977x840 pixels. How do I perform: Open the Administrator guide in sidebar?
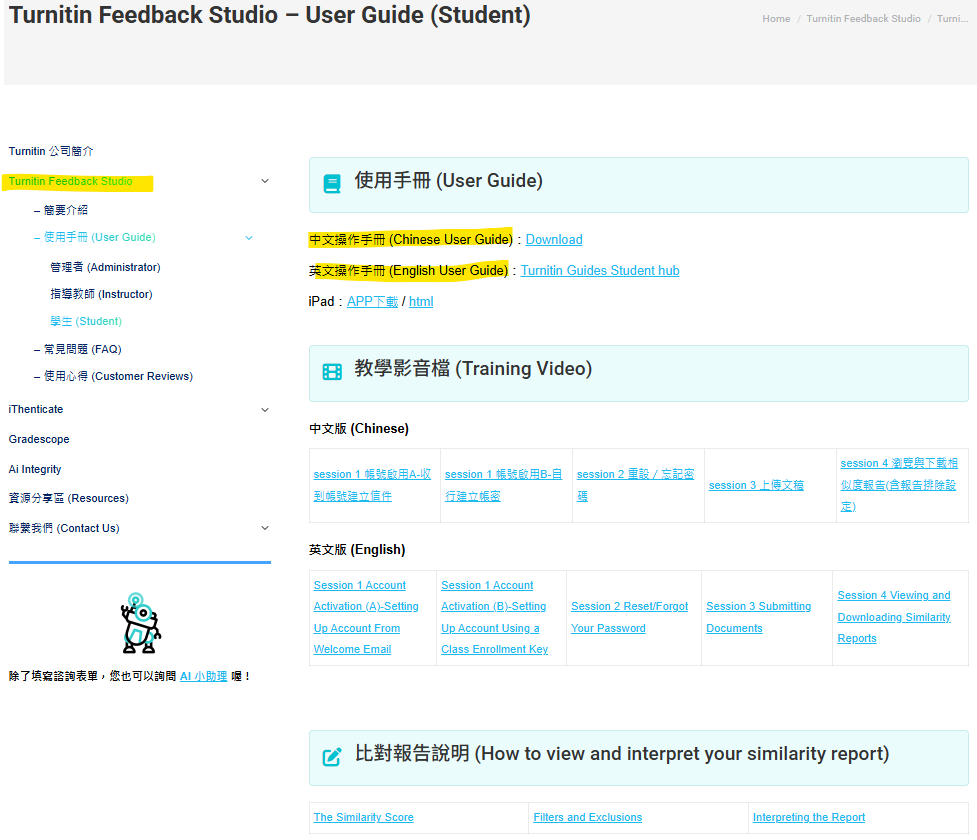[x=105, y=267]
